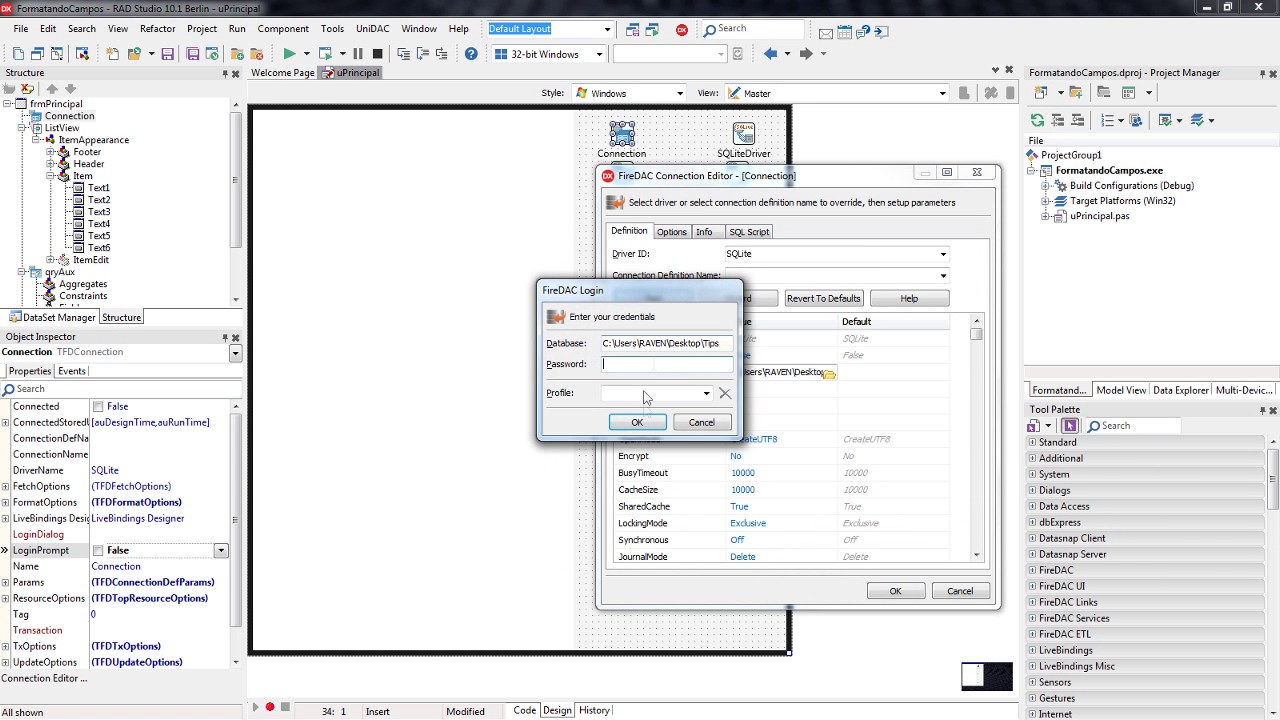Image resolution: width=1280 pixels, height=720 pixels.
Task: Open the UniDAC menu
Action: (373, 29)
